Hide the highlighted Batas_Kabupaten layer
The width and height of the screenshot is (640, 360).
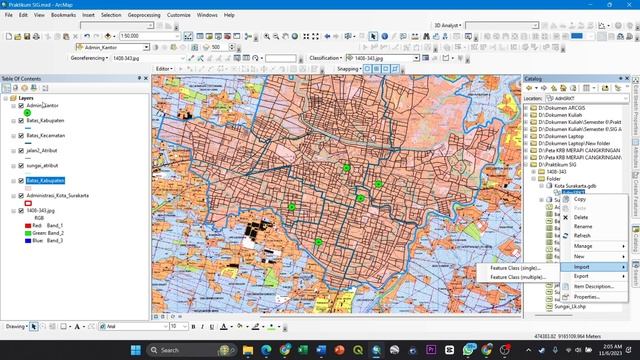(21, 180)
